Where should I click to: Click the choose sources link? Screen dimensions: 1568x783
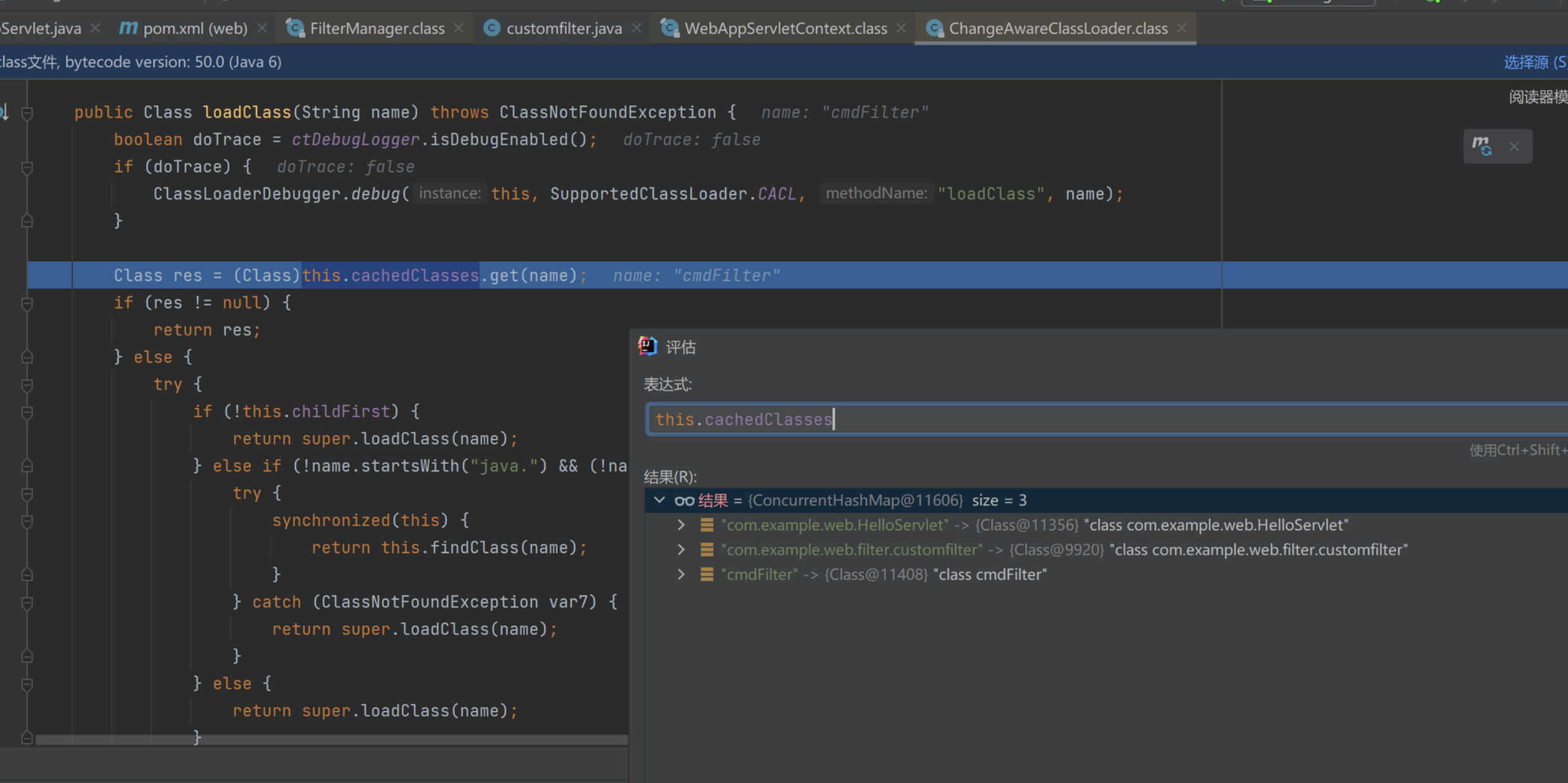pos(1534,62)
